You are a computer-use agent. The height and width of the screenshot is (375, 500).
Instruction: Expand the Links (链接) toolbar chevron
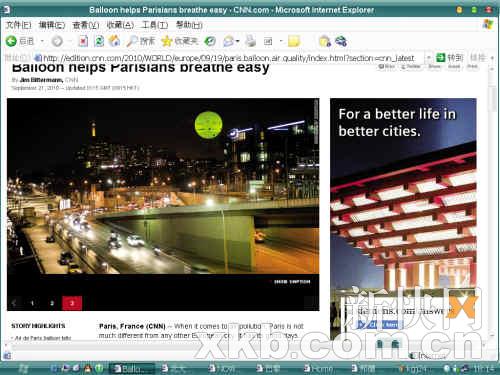(493, 58)
